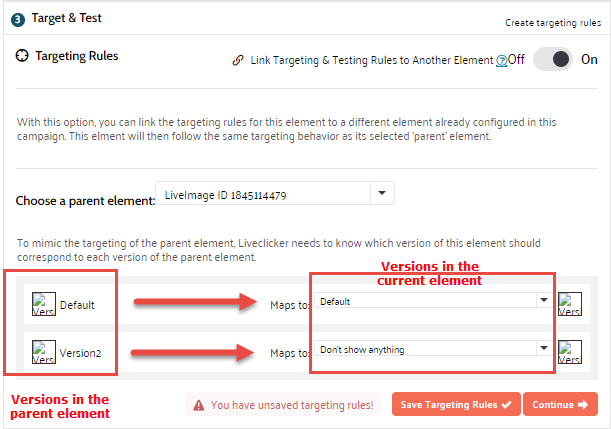Toggle the link targeting rules switch
Viewport: 611px width, 429px height.
click(552, 60)
